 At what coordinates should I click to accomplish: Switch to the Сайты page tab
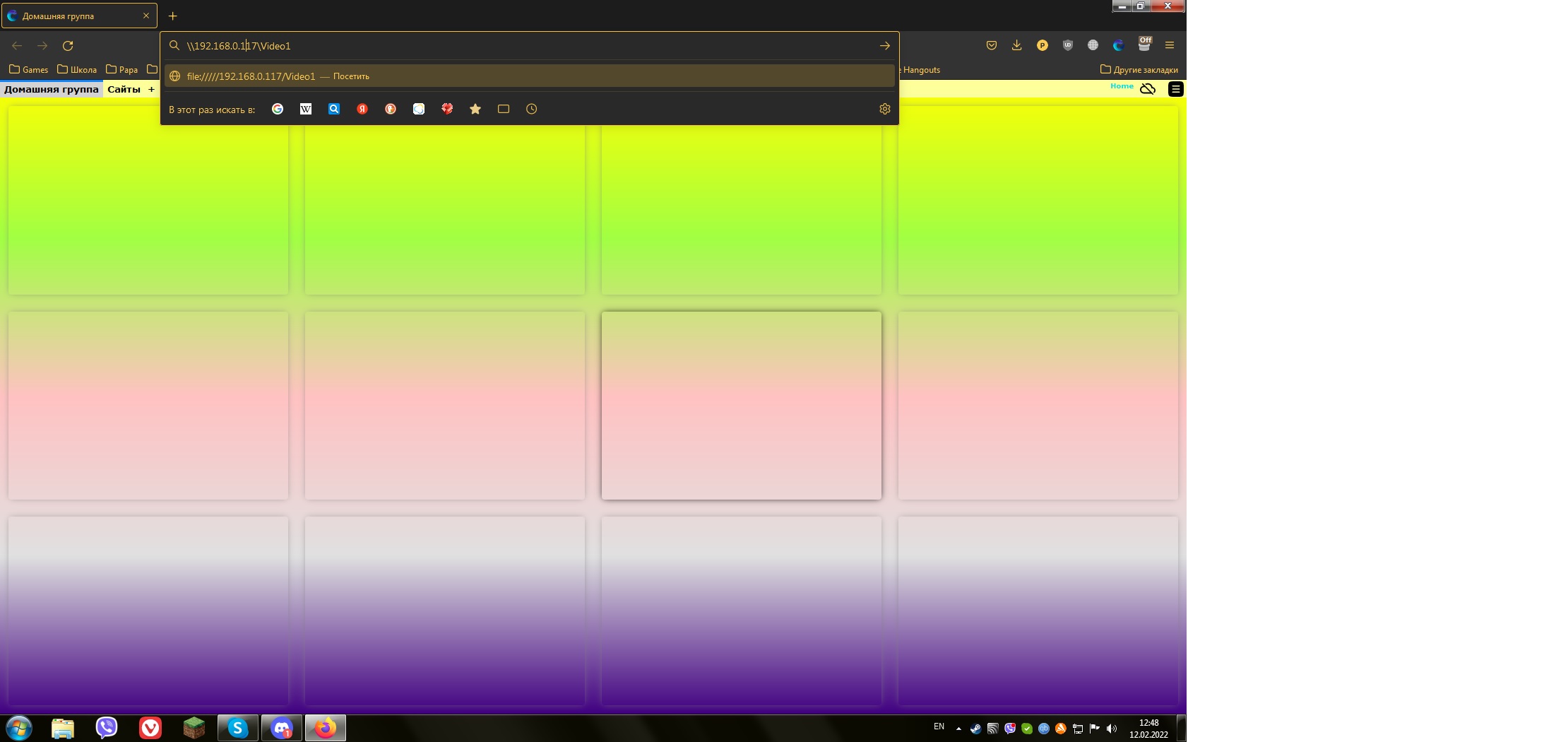click(x=124, y=89)
